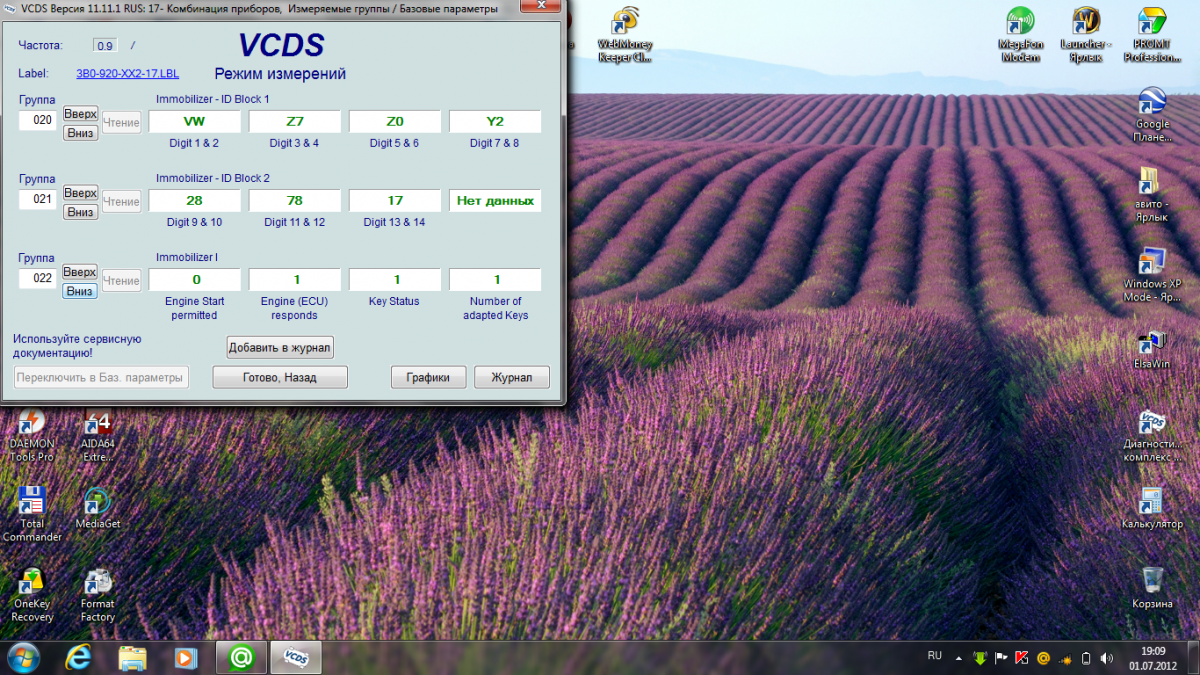Click the Вниз button for group 021
Screen dimensions: 1200x675
tap(80, 212)
